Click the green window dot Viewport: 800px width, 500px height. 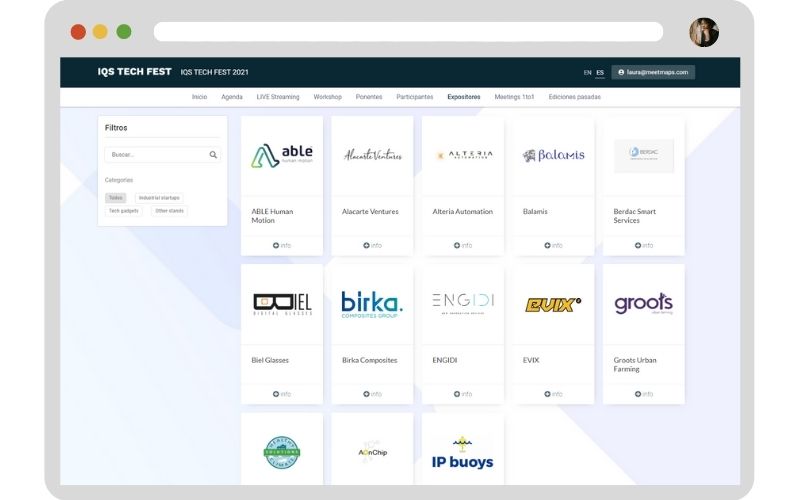point(124,32)
